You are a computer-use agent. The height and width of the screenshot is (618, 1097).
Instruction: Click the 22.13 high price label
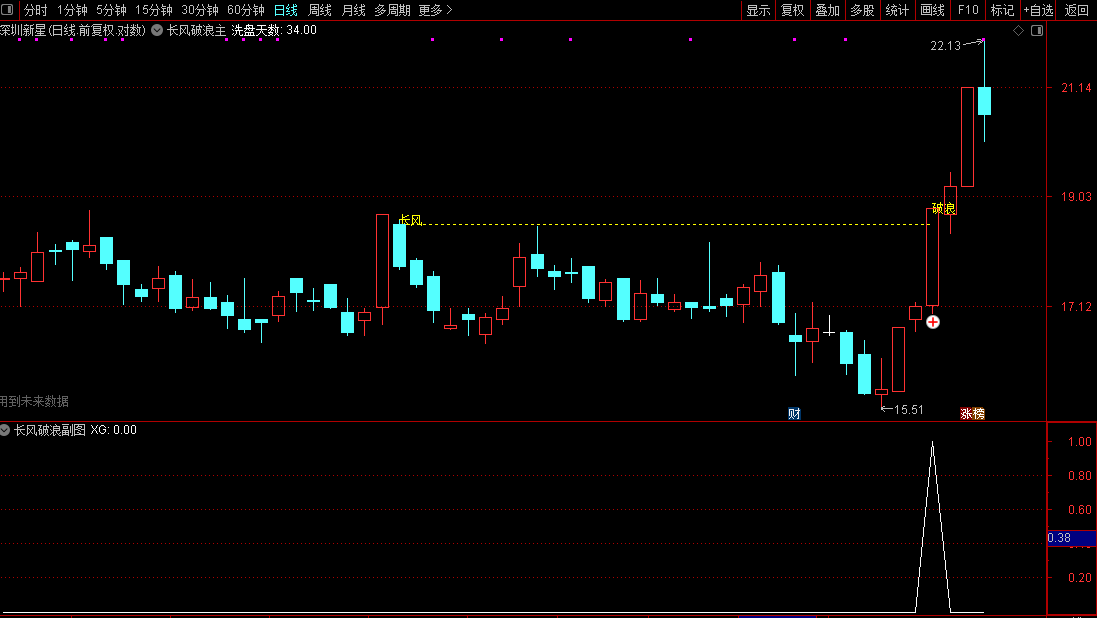[x=945, y=45]
